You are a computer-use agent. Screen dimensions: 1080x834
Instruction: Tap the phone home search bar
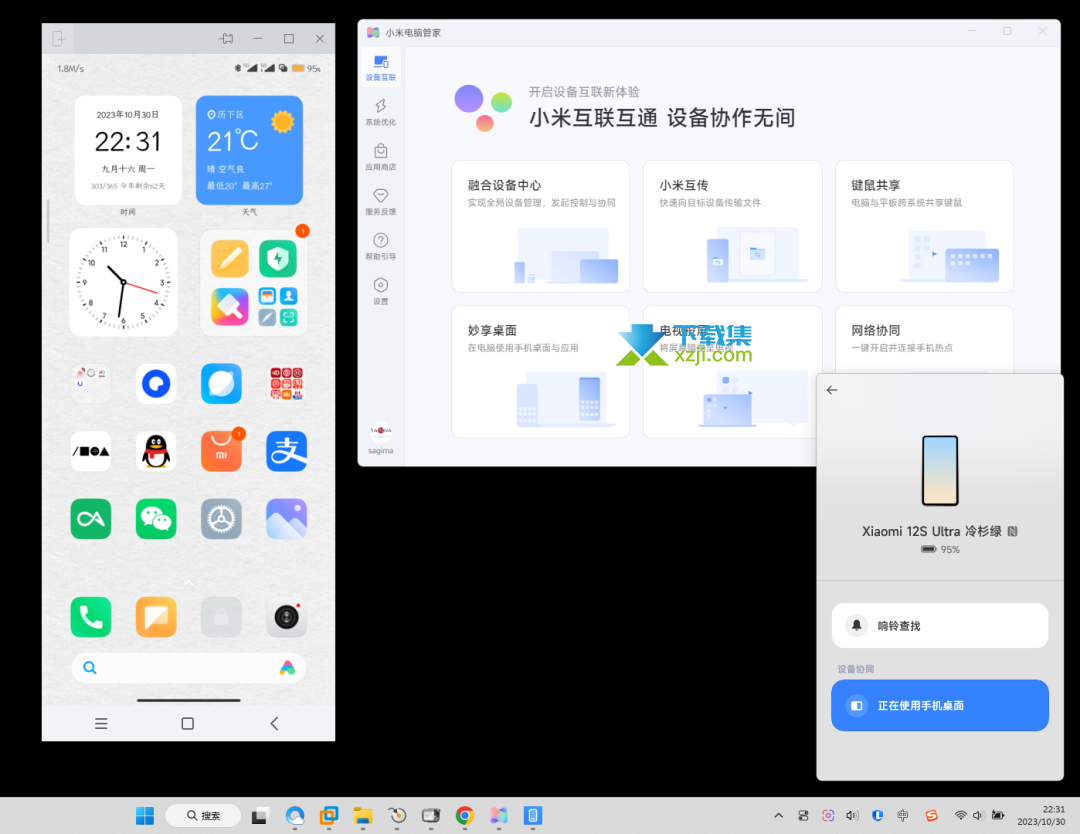tap(188, 667)
